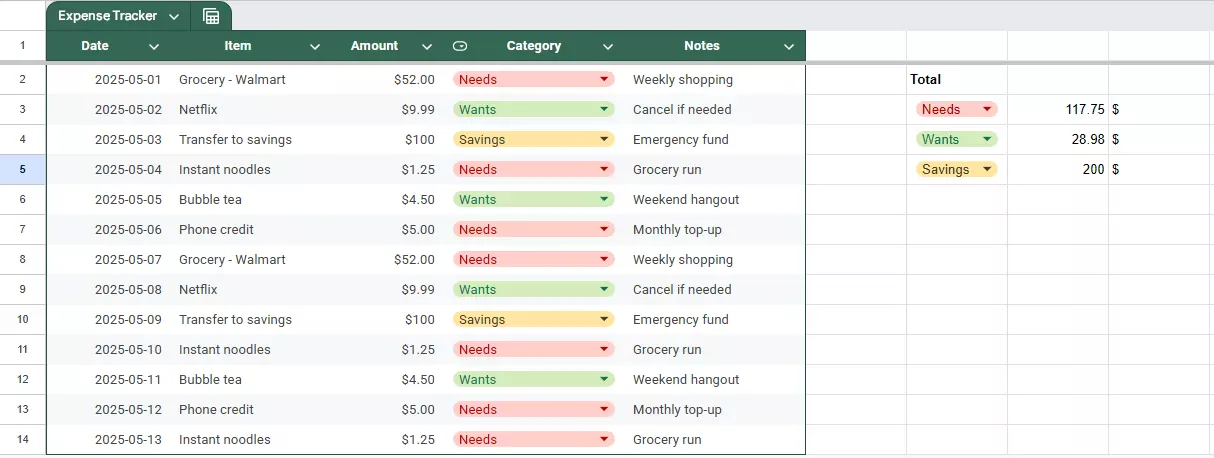Image resolution: width=1214 pixels, height=458 pixels.
Task: Click the table view icon beside Expense Tracker
Action: coord(211,16)
